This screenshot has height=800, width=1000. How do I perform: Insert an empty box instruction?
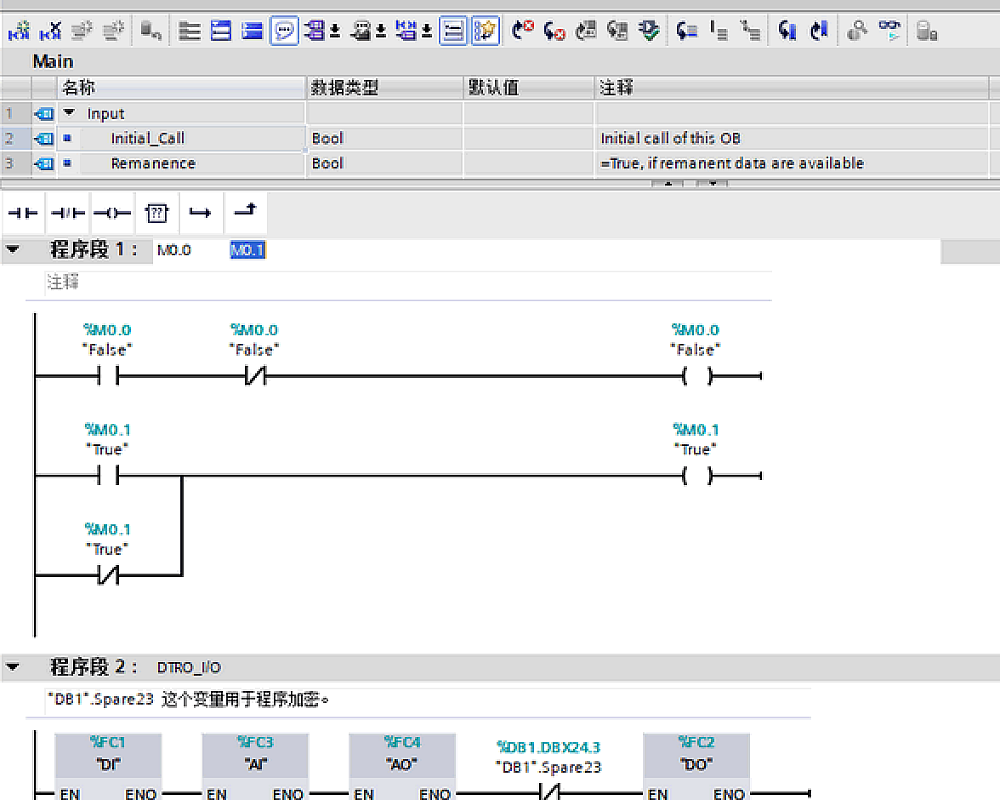[x=156, y=213]
